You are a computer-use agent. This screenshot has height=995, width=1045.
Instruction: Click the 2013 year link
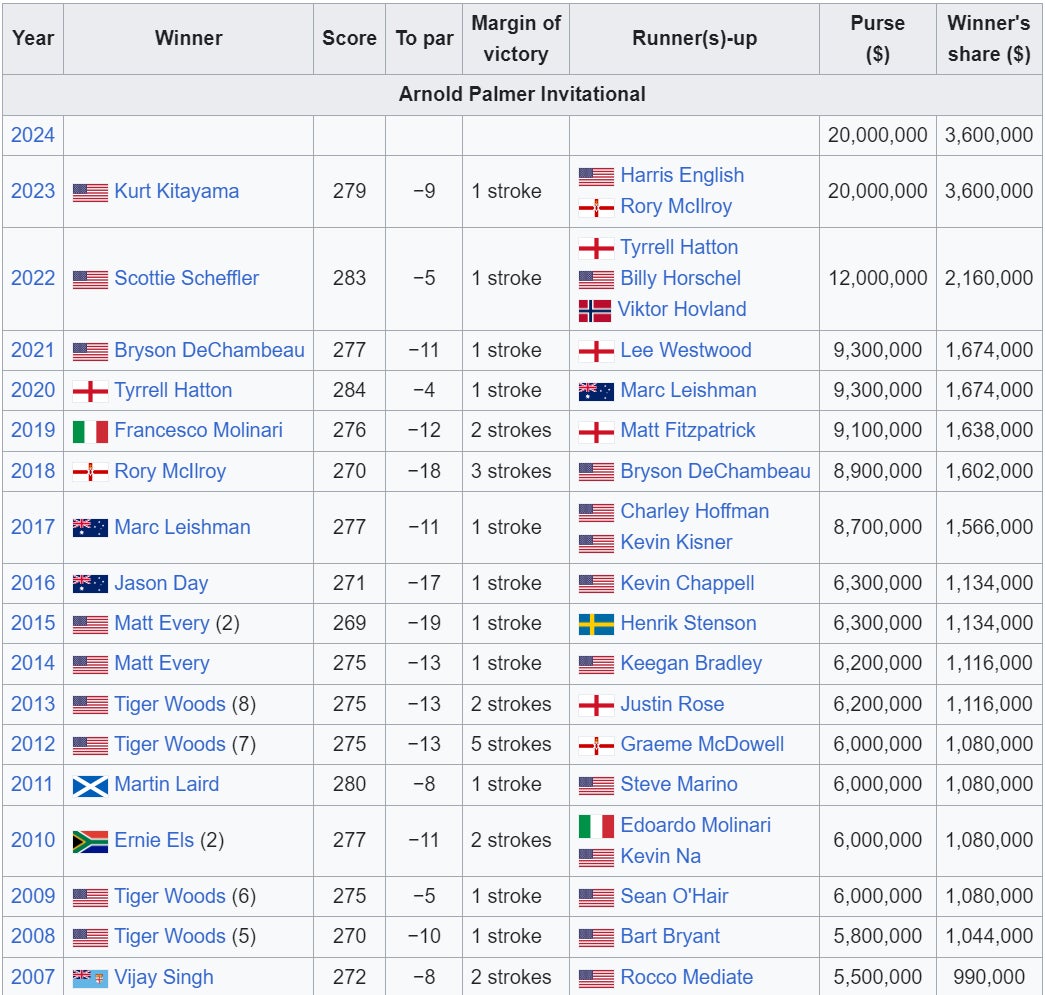pos(33,704)
